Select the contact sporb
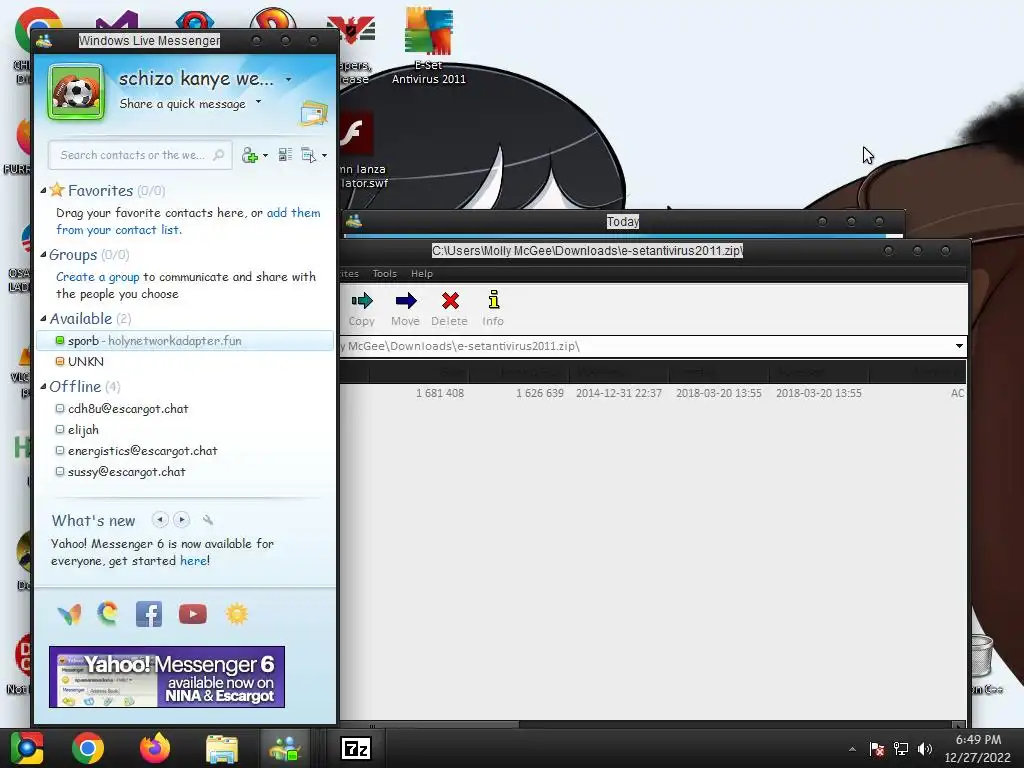Image resolution: width=1024 pixels, height=768 pixels. tap(185, 341)
